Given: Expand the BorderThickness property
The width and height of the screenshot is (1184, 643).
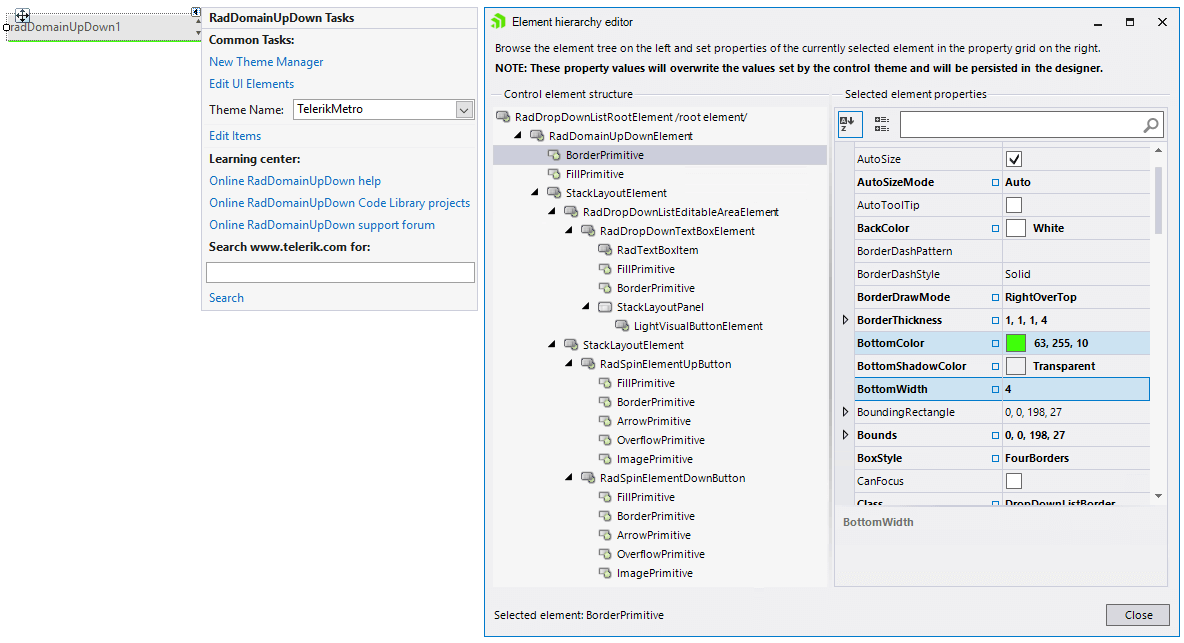Looking at the screenshot, I should 845,319.
